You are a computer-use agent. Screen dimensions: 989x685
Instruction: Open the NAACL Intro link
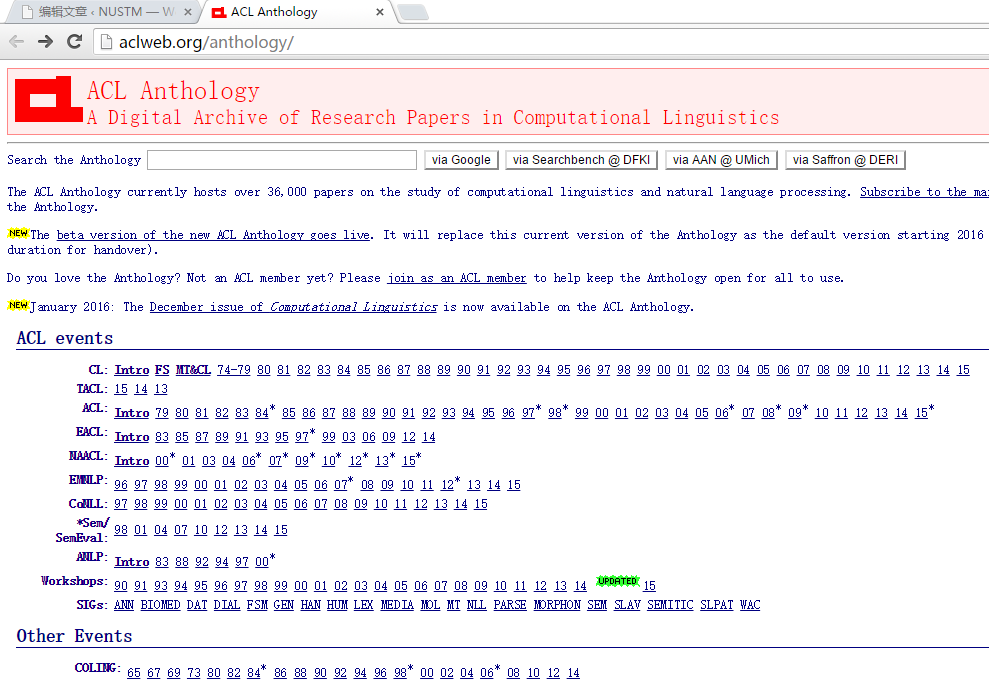pos(132,460)
